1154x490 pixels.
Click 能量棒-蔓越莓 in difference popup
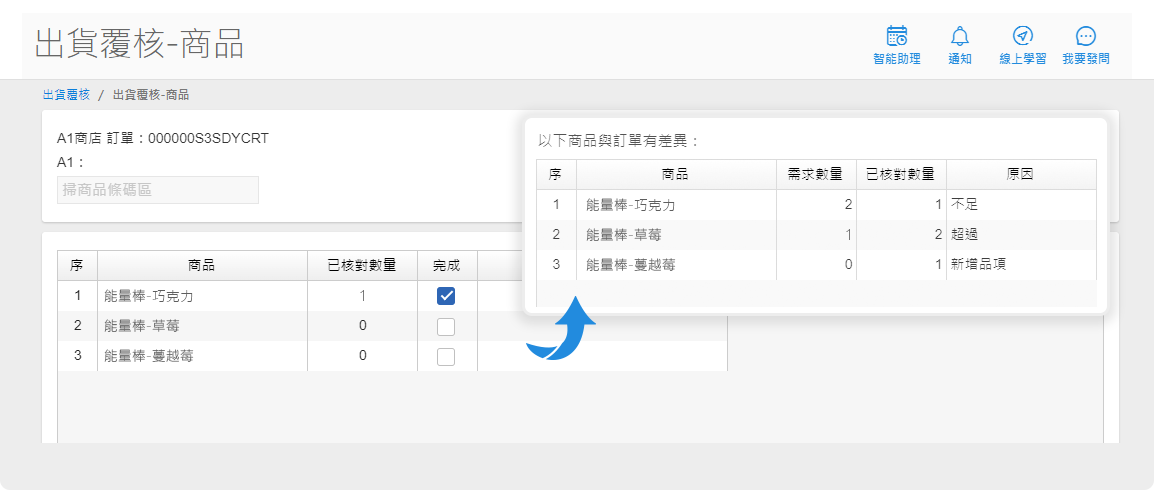pos(631,265)
